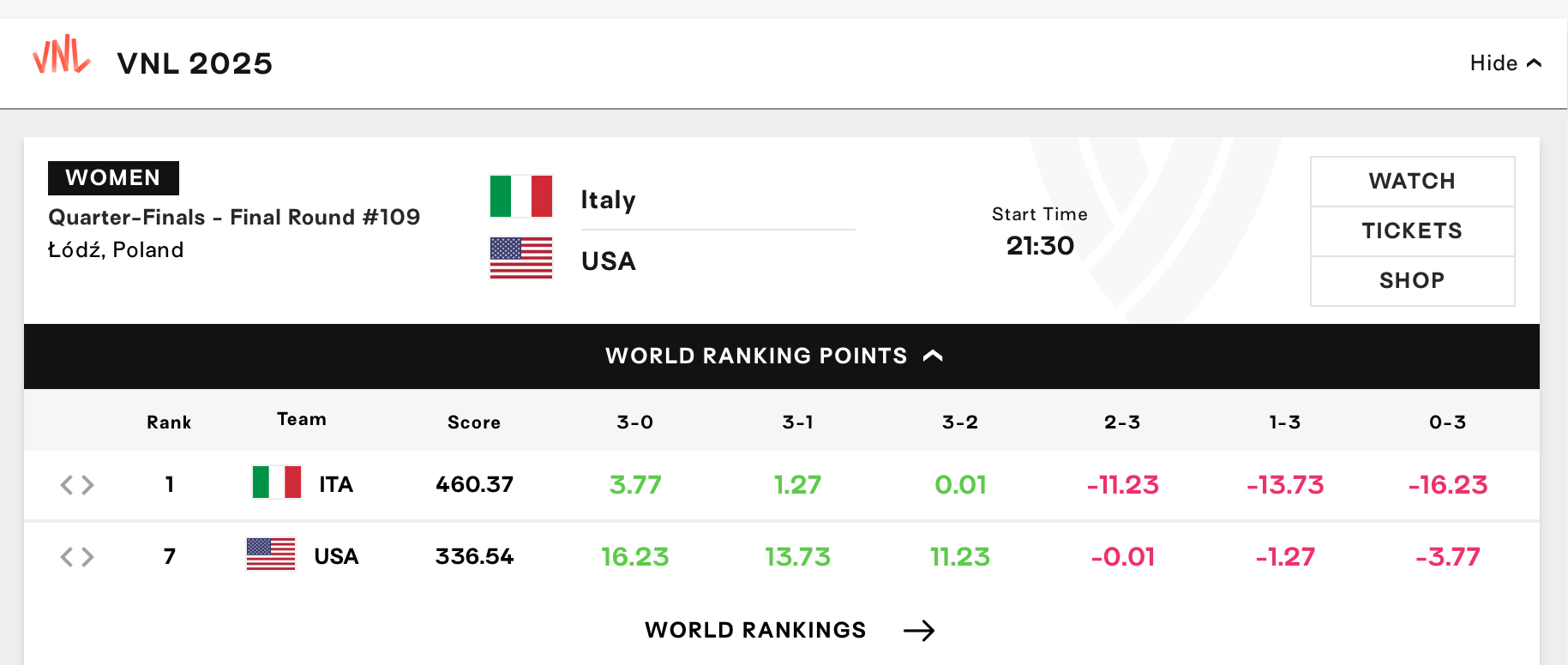Click the WOMEN category label

(x=113, y=177)
